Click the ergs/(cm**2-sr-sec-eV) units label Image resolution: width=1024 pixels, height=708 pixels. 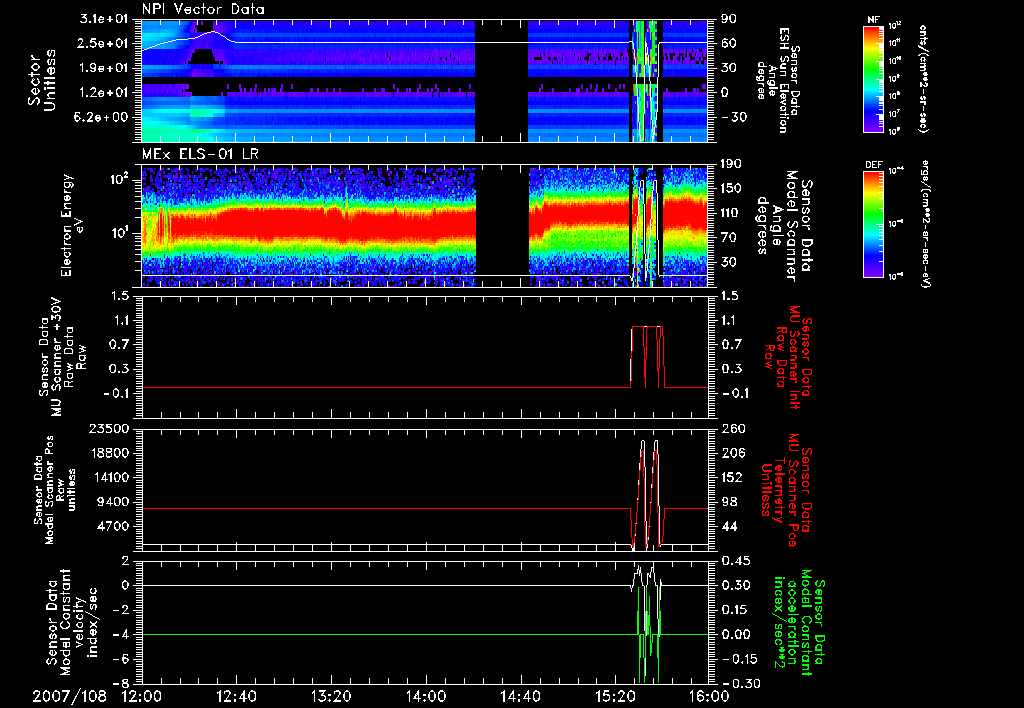pos(925,223)
